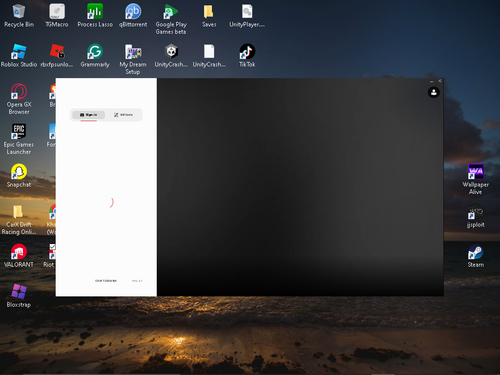Click the account profile icon in Riot window
The width and height of the screenshot is (500, 375).
[x=434, y=92]
